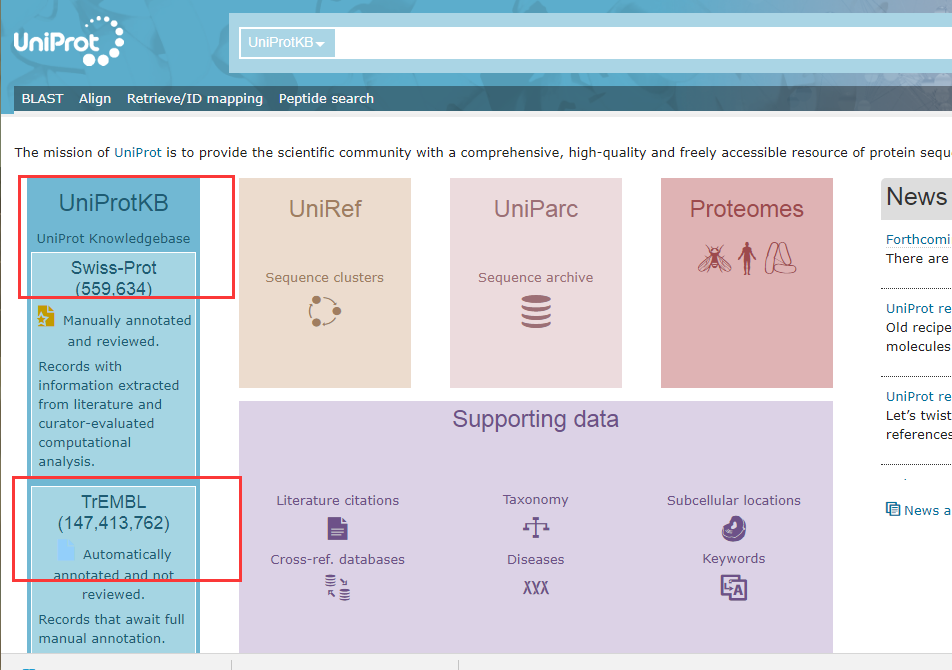Open TrEMBL (147,413,762) entries
The width and height of the screenshot is (952, 670).
point(114,512)
